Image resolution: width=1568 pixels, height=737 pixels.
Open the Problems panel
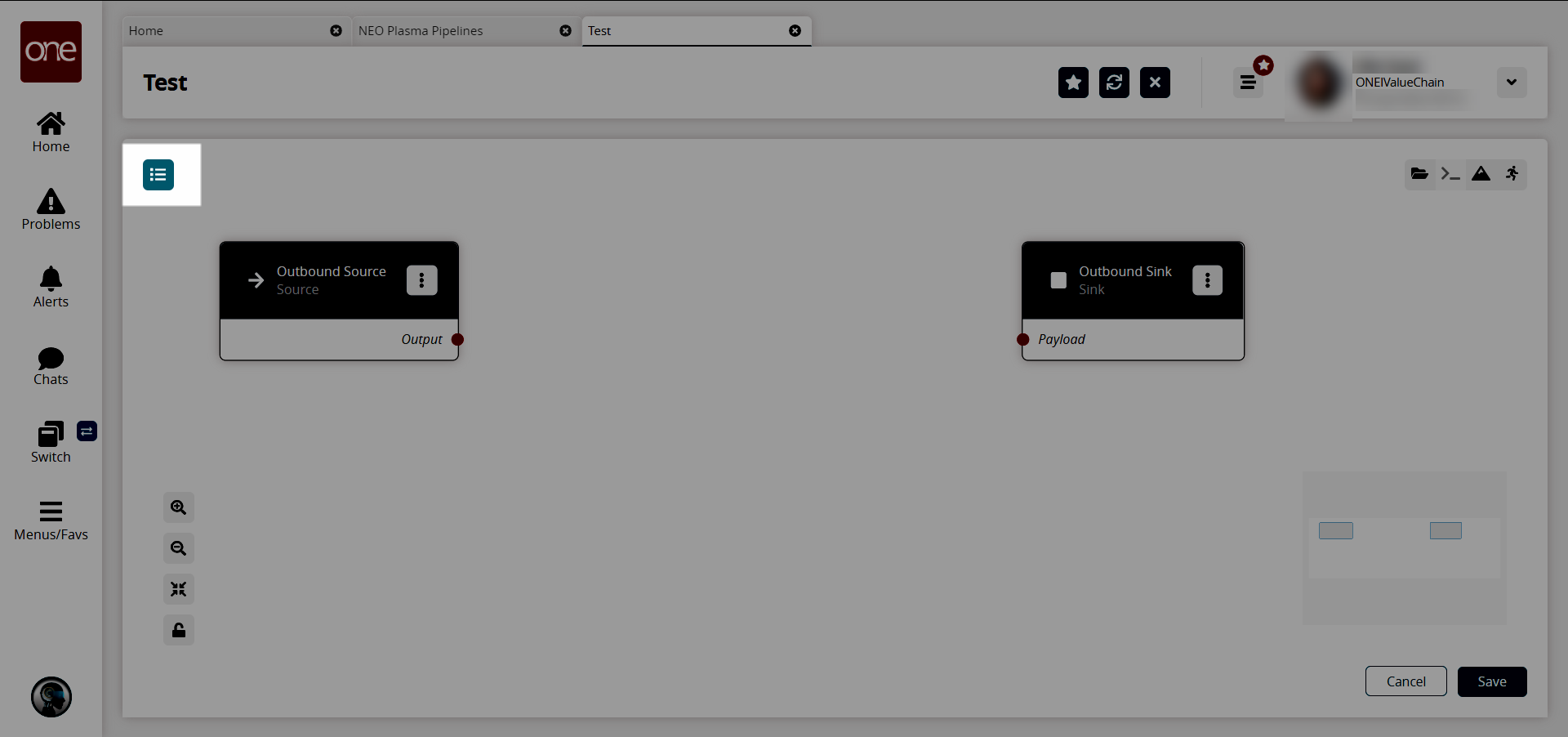pyautogui.click(x=51, y=210)
